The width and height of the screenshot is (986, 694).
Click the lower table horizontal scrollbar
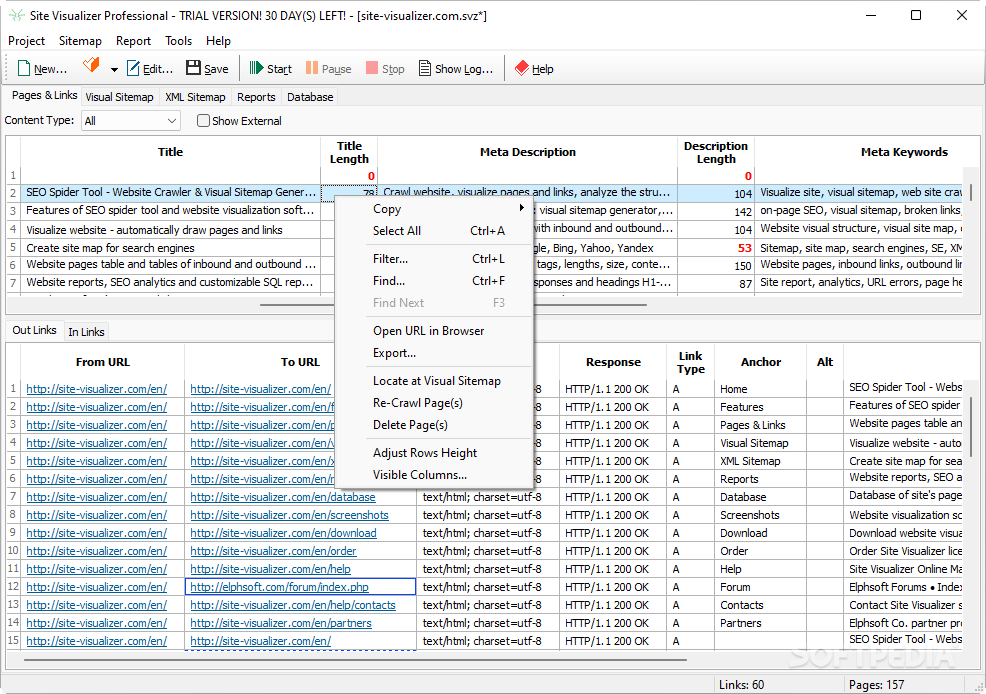[x=355, y=660]
